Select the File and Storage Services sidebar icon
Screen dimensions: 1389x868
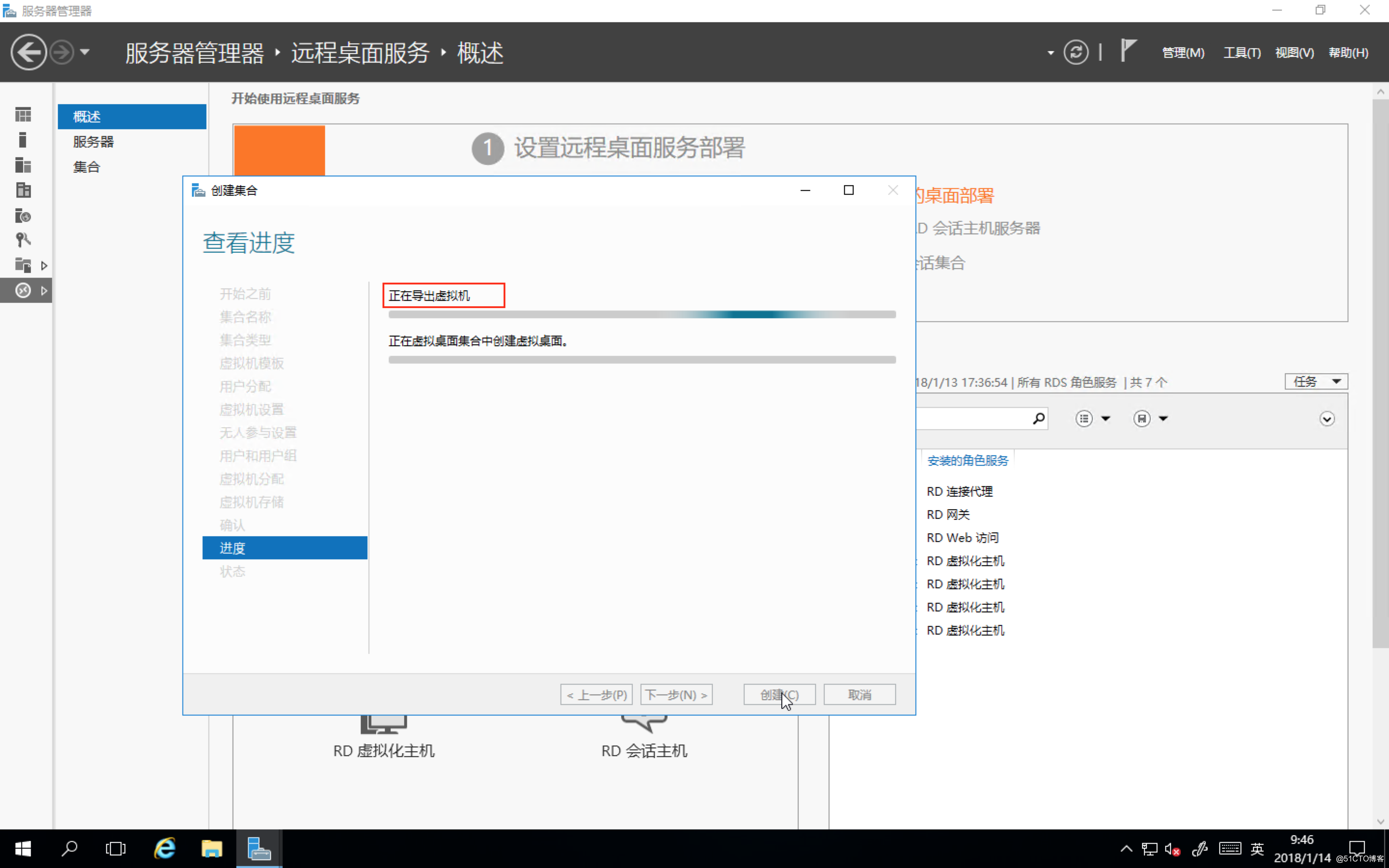click(23, 265)
